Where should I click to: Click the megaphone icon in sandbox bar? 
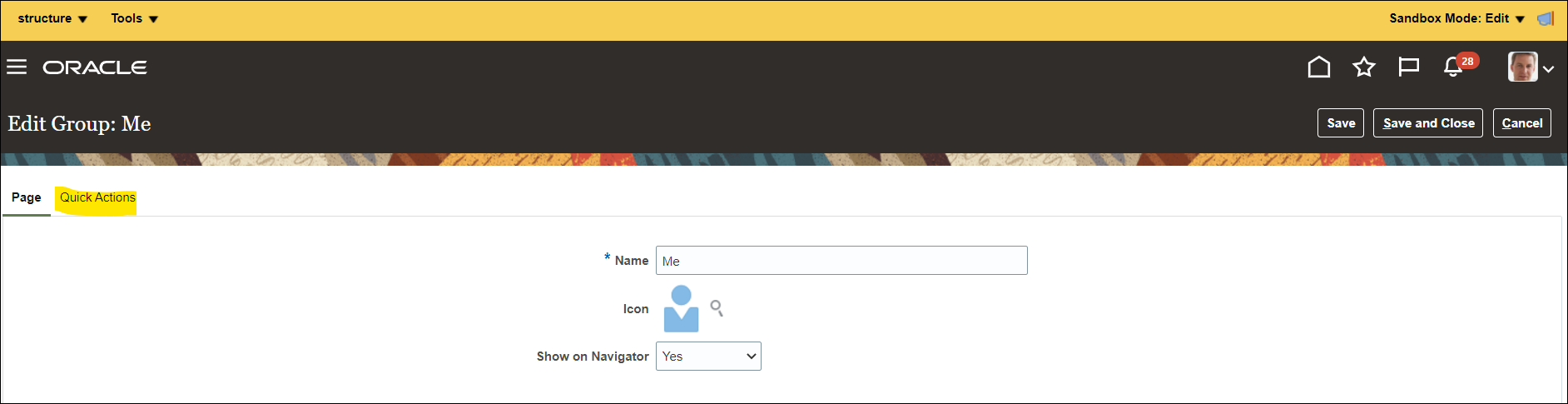1546,18
